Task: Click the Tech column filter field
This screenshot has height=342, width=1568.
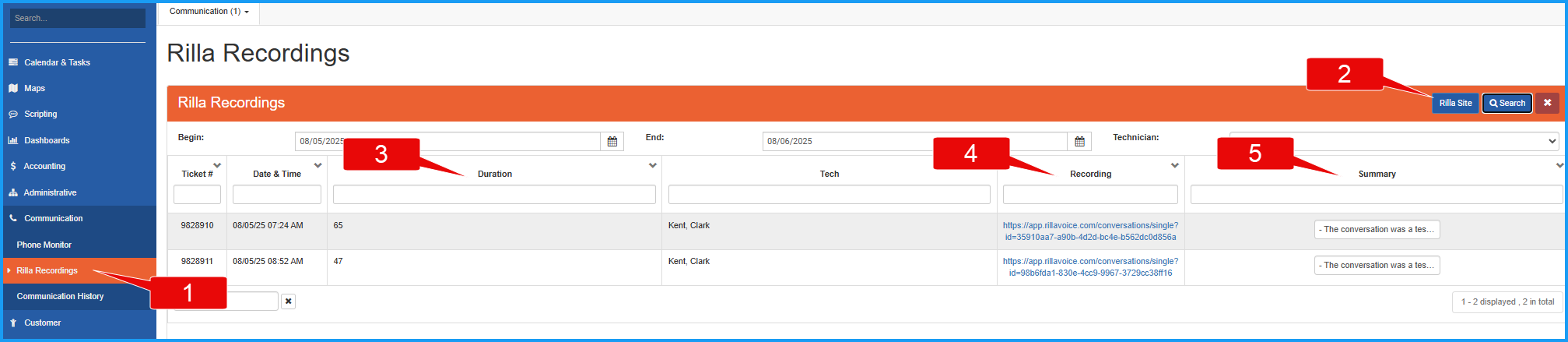Action: (x=829, y=195)
